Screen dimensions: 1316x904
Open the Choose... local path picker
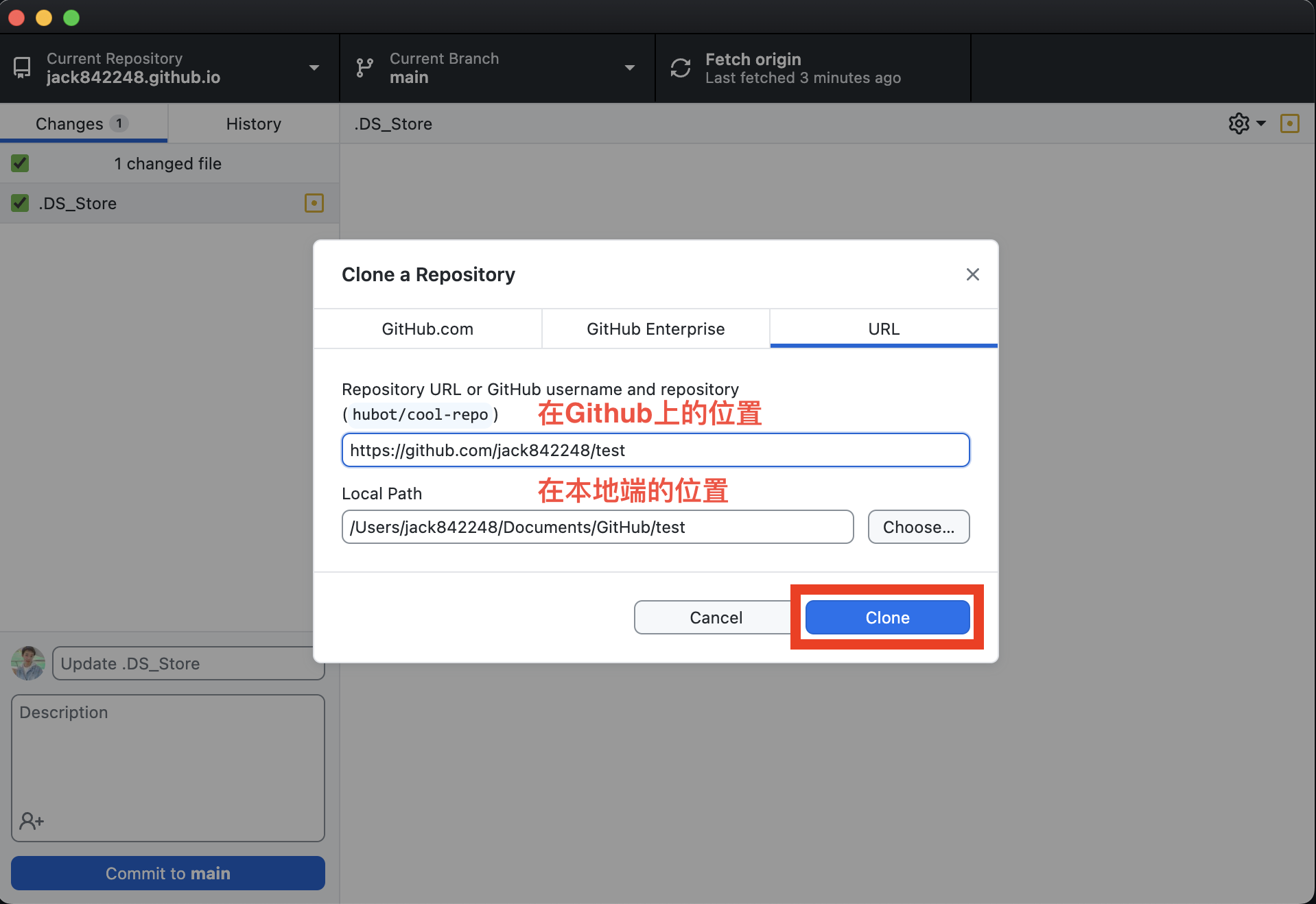point(918,527)
